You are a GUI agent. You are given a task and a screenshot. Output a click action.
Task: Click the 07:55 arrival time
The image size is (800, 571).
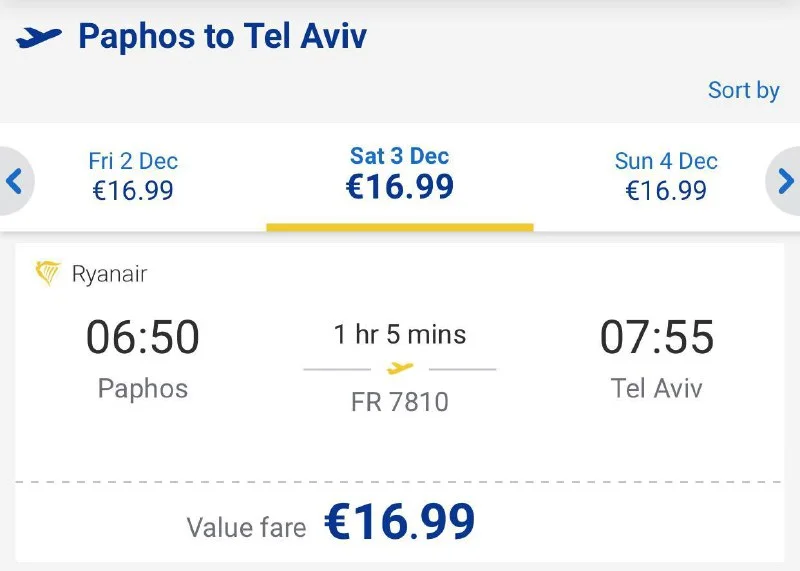pos(657,337)
